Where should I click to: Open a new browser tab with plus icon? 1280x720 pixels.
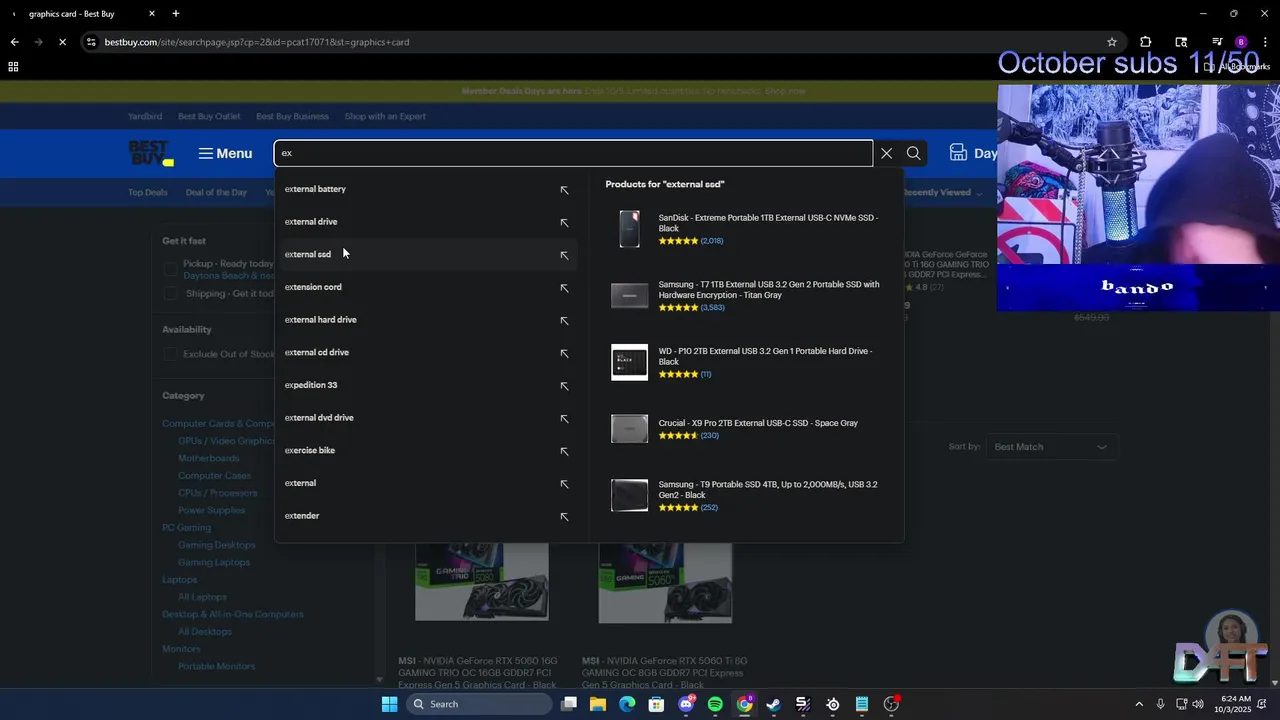tap(176, 14)
